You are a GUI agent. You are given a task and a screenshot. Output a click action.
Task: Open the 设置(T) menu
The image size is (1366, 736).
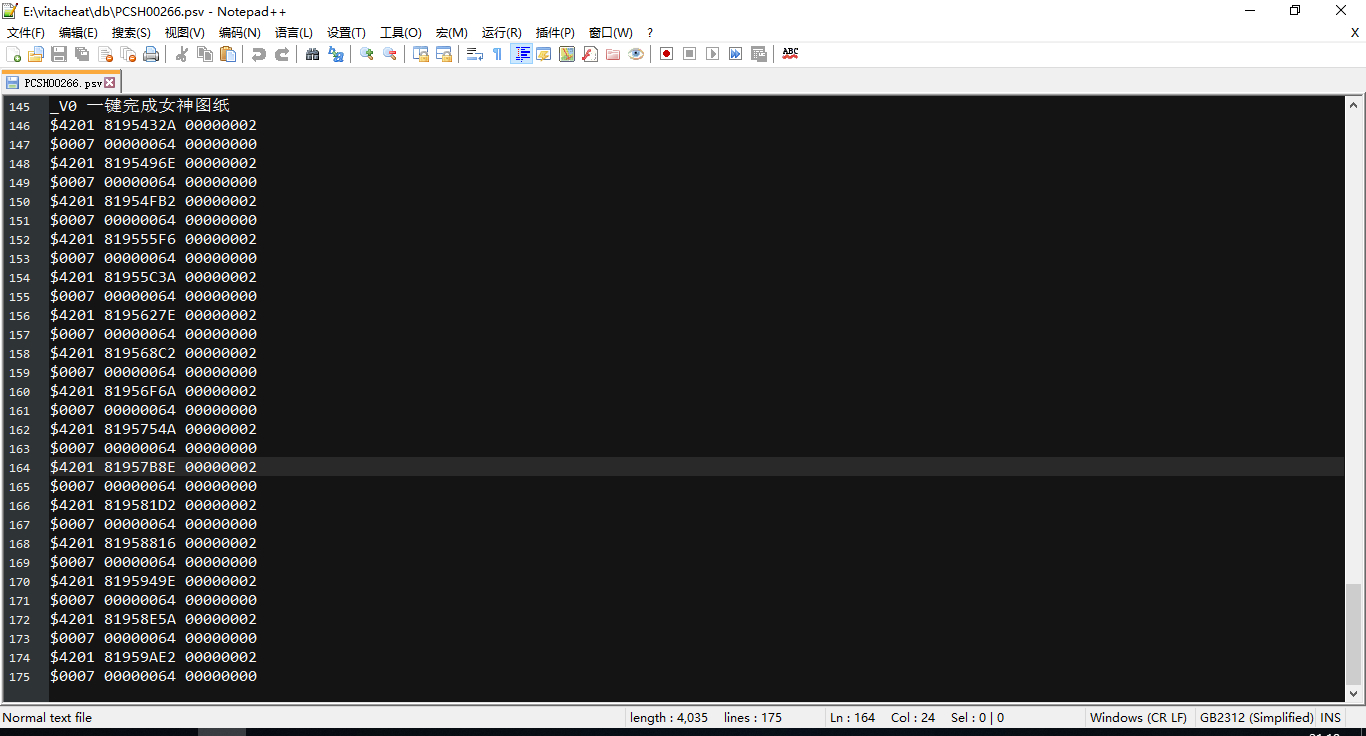point(347,33)
